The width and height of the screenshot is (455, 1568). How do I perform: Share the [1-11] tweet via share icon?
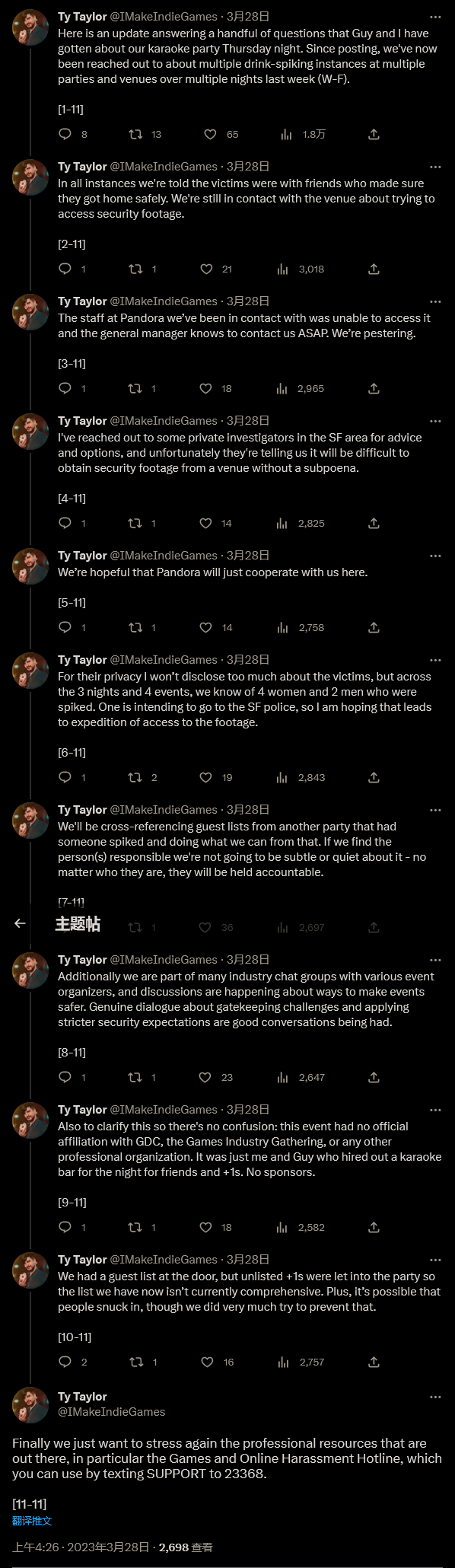(374, 134)
